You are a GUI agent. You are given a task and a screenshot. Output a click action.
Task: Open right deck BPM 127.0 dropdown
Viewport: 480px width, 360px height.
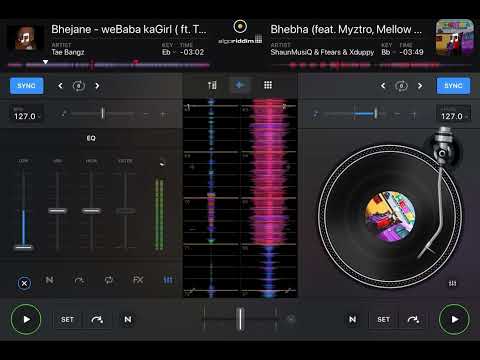coord(453,114)
